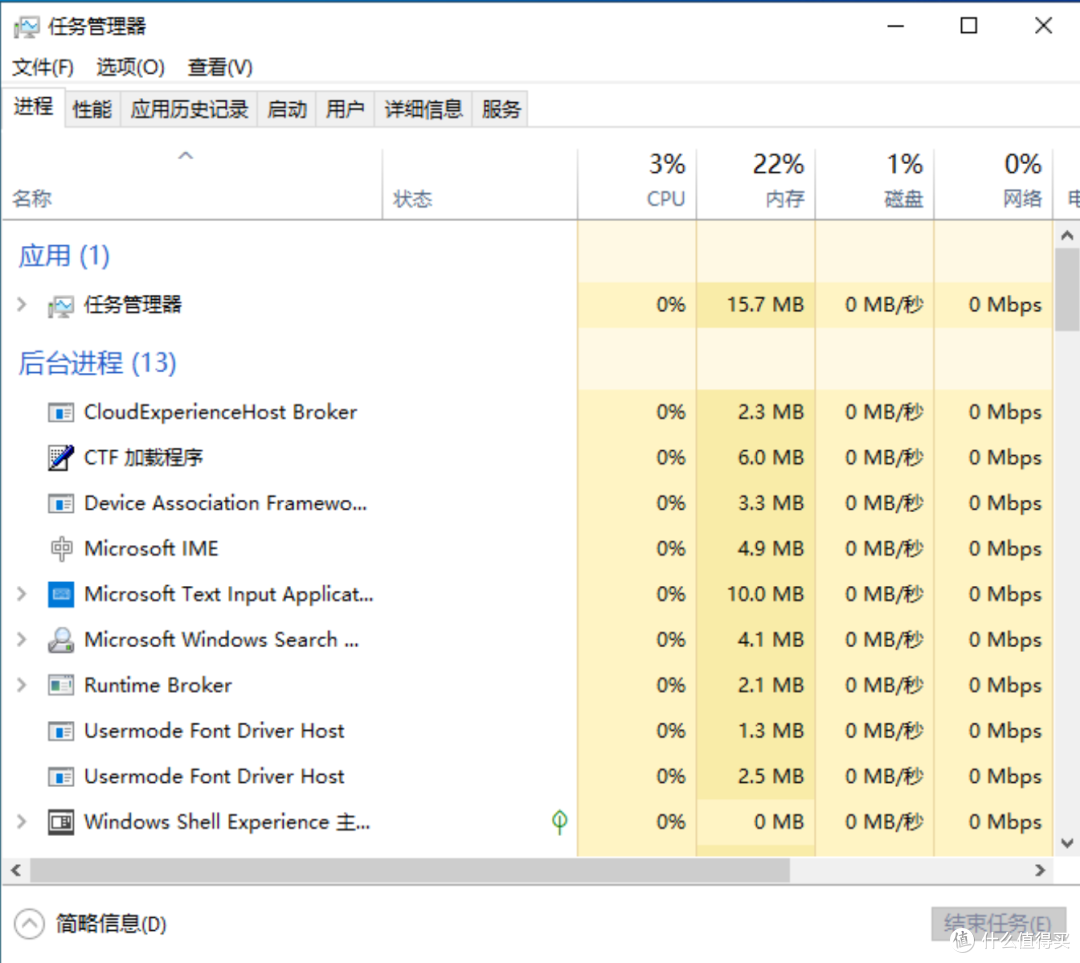Switch to the 性能 tab
This screenshot has height=963, width=1080.
click(92, 109)
